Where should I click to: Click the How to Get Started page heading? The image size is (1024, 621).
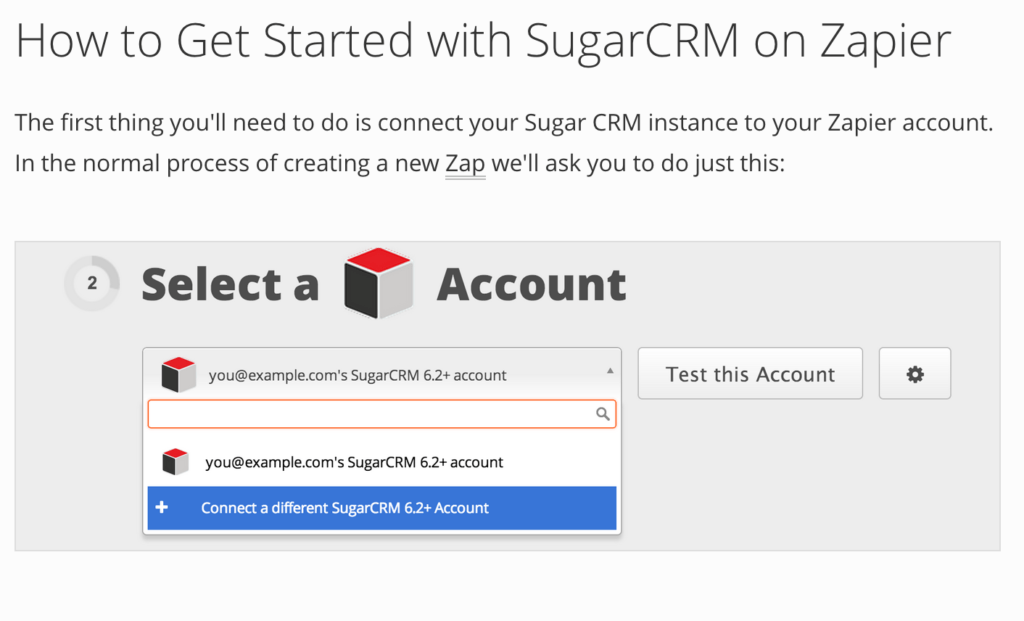pos(482,40)
